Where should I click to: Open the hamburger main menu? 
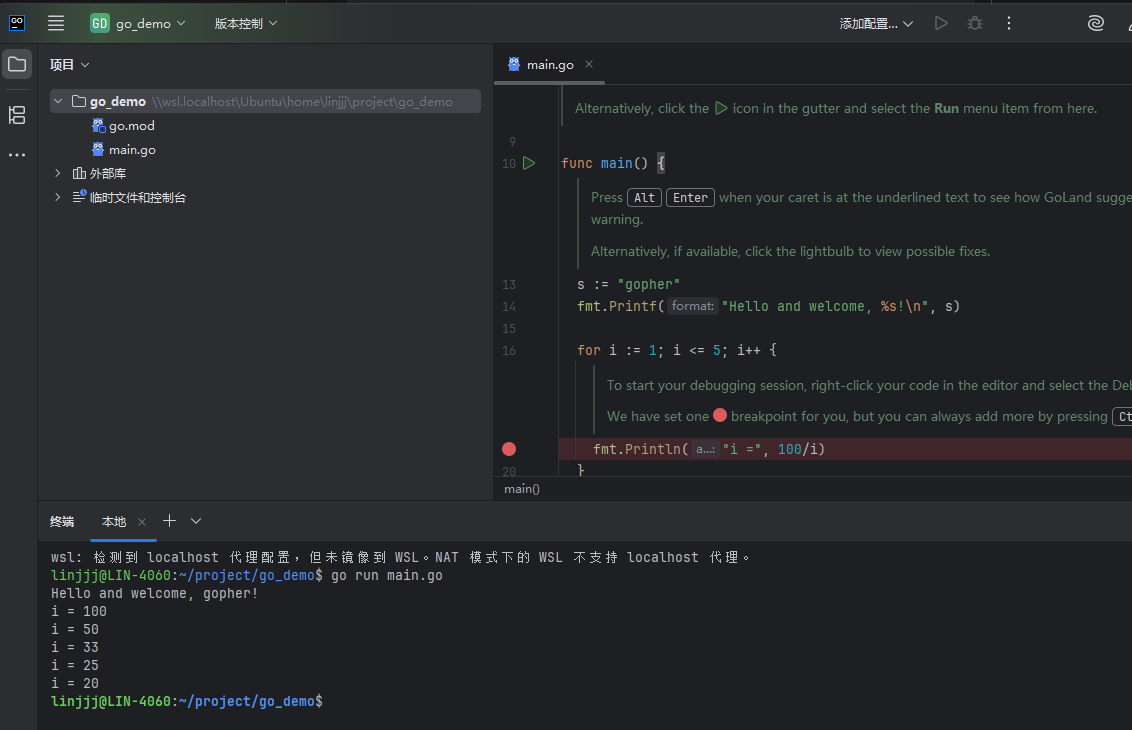[x=56, y=23]
